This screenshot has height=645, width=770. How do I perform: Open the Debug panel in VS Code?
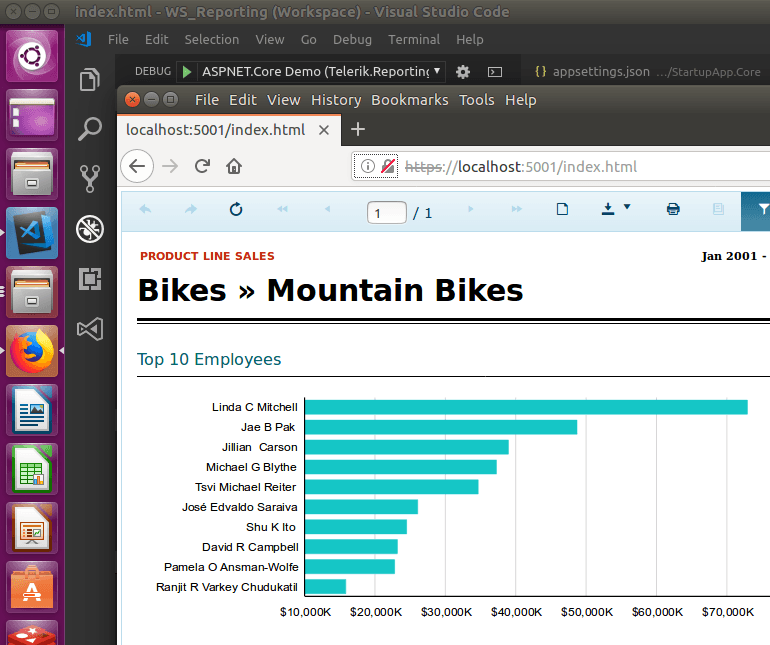pyautogui.click(x=90, y=229)
